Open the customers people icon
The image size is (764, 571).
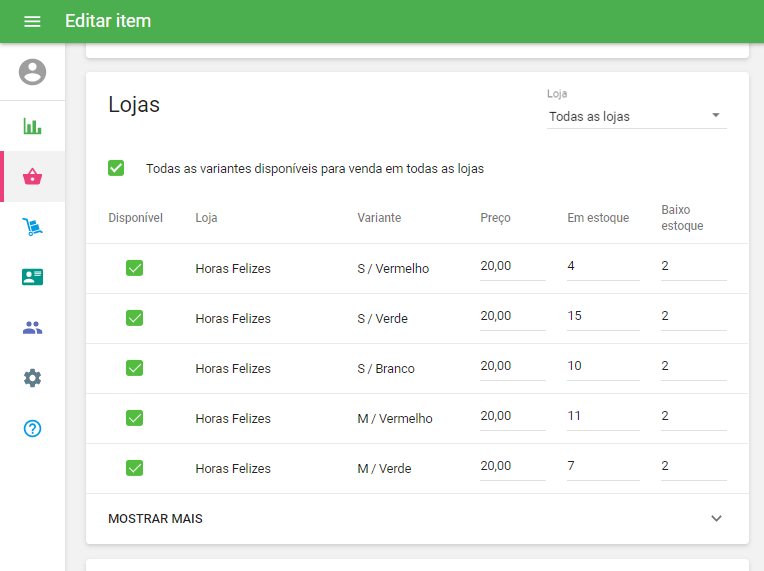32,328
